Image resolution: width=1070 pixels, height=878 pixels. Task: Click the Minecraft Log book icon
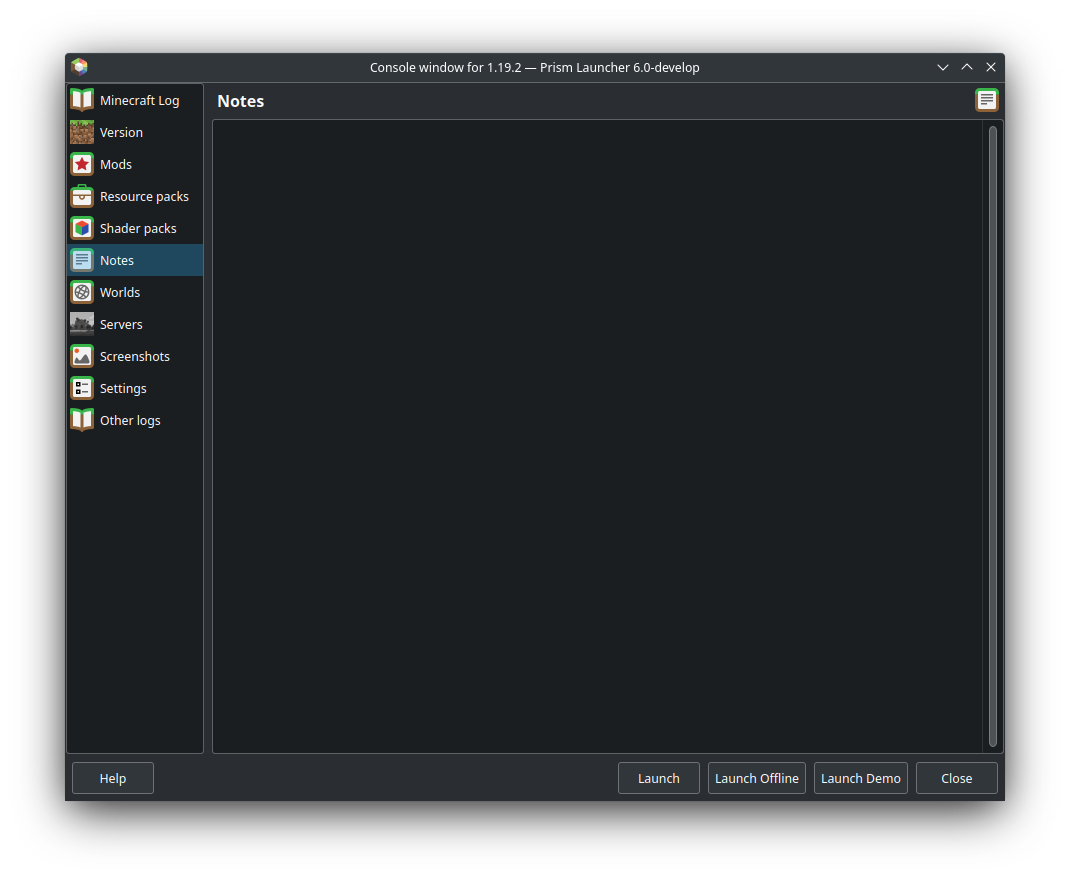[82, 100]
